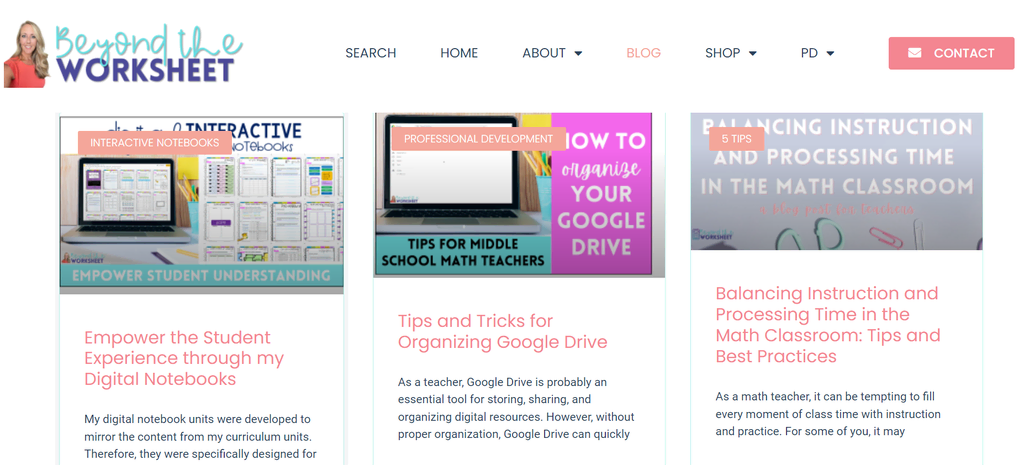Select the Blog menu item

pos(643,53)
